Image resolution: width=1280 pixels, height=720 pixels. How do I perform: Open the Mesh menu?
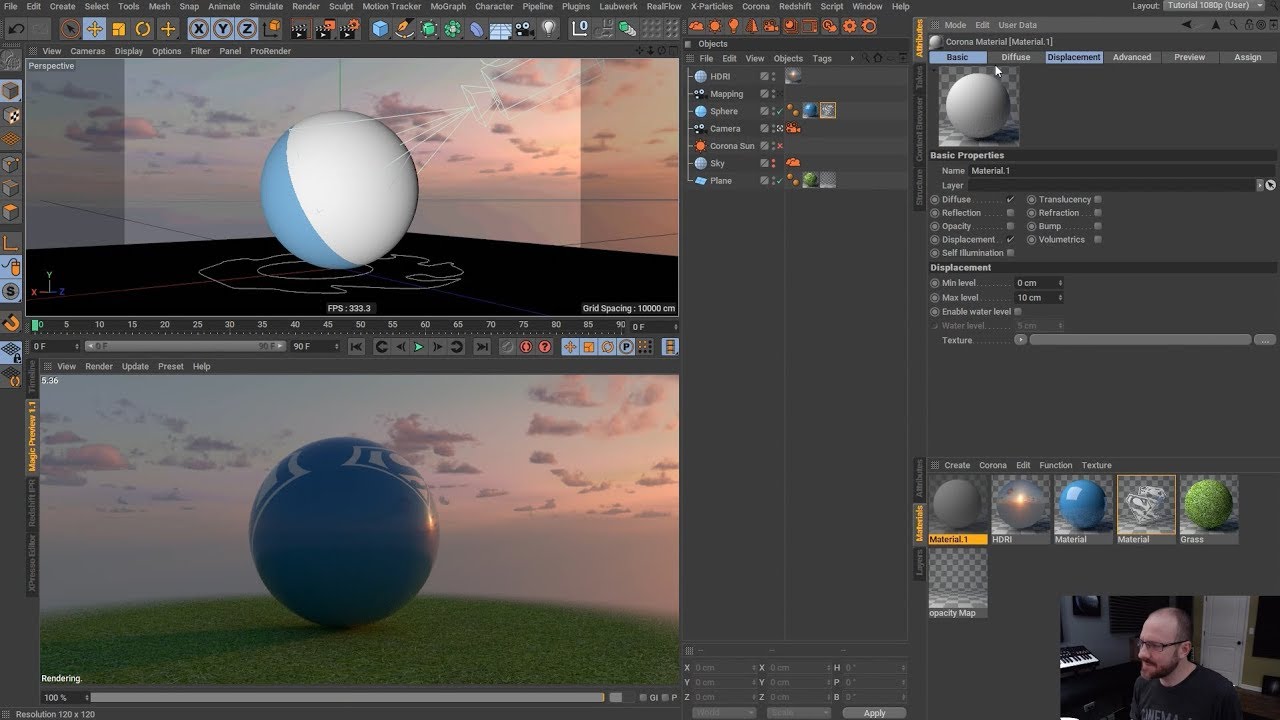(159, 6)
